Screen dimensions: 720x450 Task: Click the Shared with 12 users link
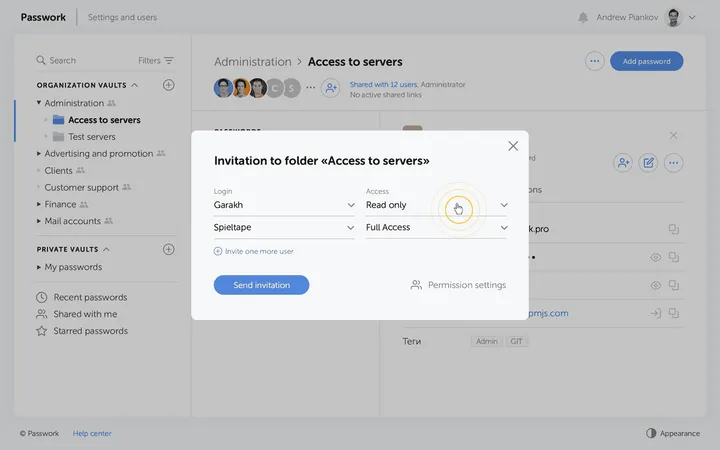[384, 84]
